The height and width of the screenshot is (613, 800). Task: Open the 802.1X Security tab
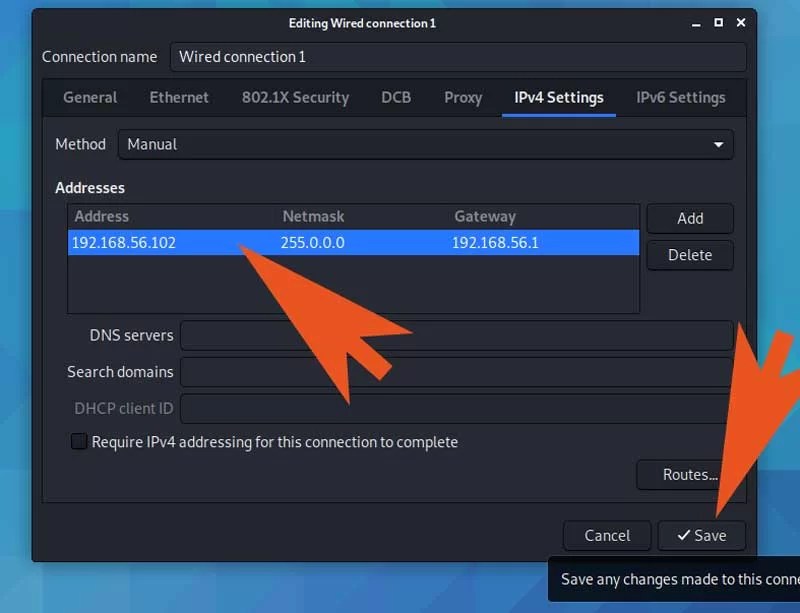pos(294,97)
